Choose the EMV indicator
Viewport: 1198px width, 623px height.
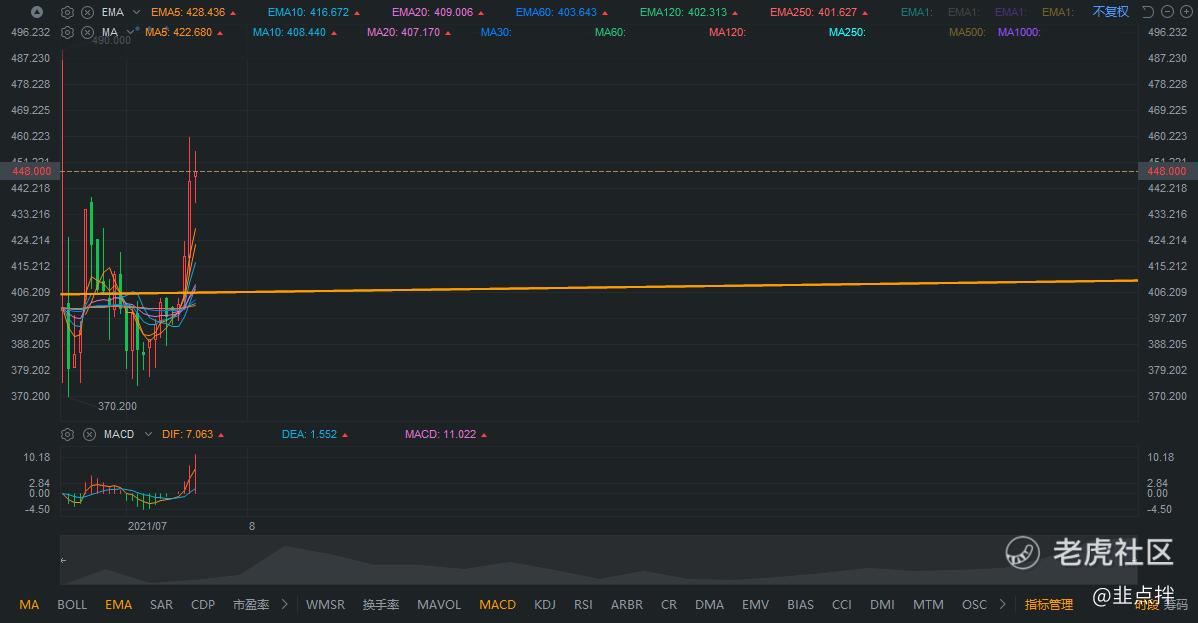pos(755,605)
